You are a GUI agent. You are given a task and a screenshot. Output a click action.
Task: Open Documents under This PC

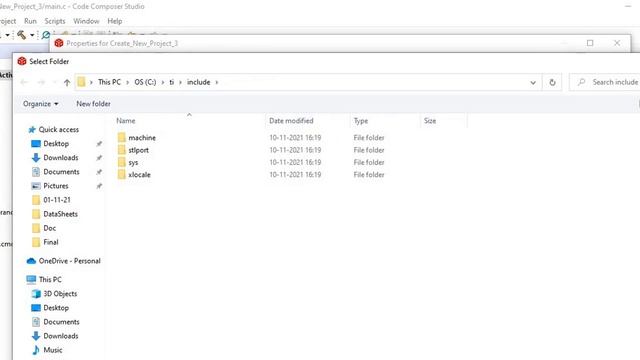tap(61, 322)
